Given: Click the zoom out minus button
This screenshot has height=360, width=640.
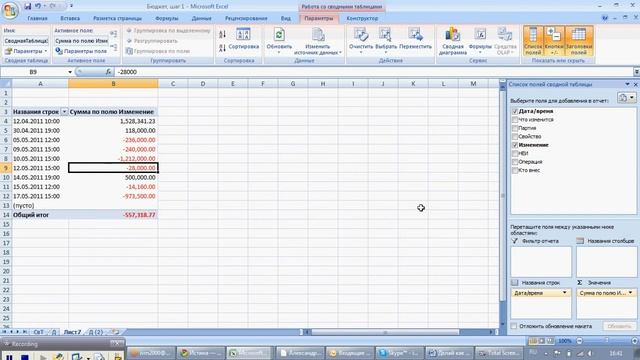Looking at the screenshot, I should (579, 340).
